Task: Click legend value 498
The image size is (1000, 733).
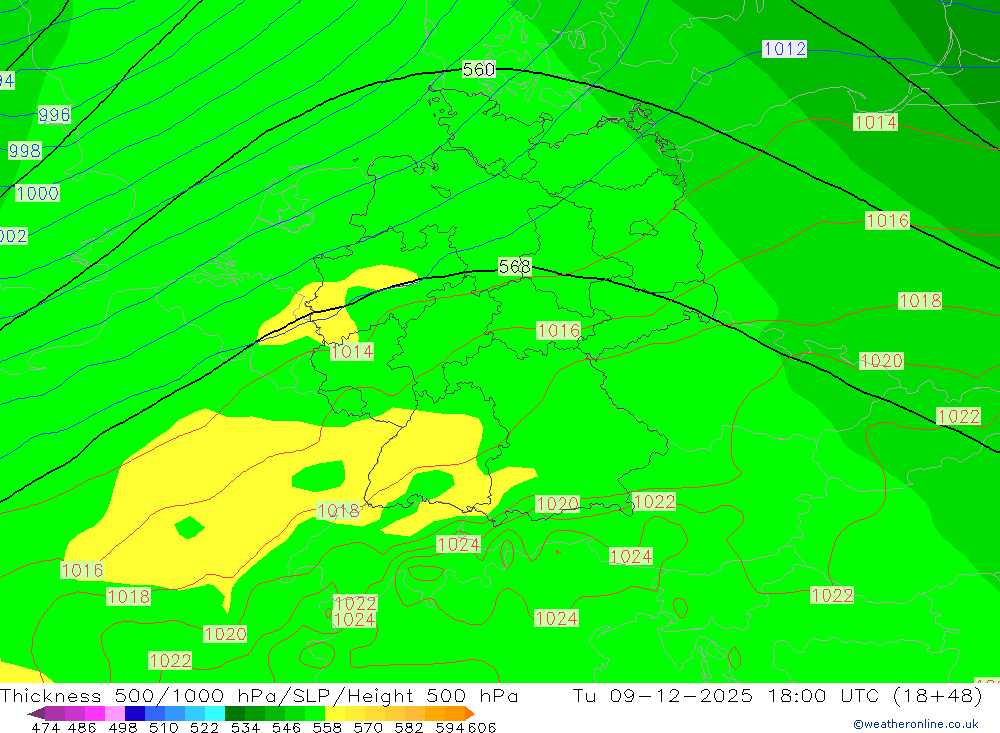Action: [122, 727]
